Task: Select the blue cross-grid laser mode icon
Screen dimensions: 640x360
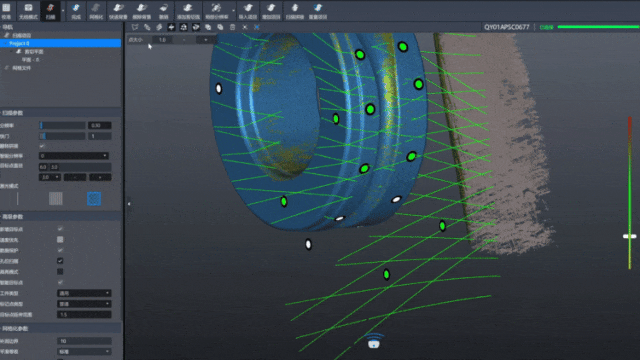Action: [94, 199]
